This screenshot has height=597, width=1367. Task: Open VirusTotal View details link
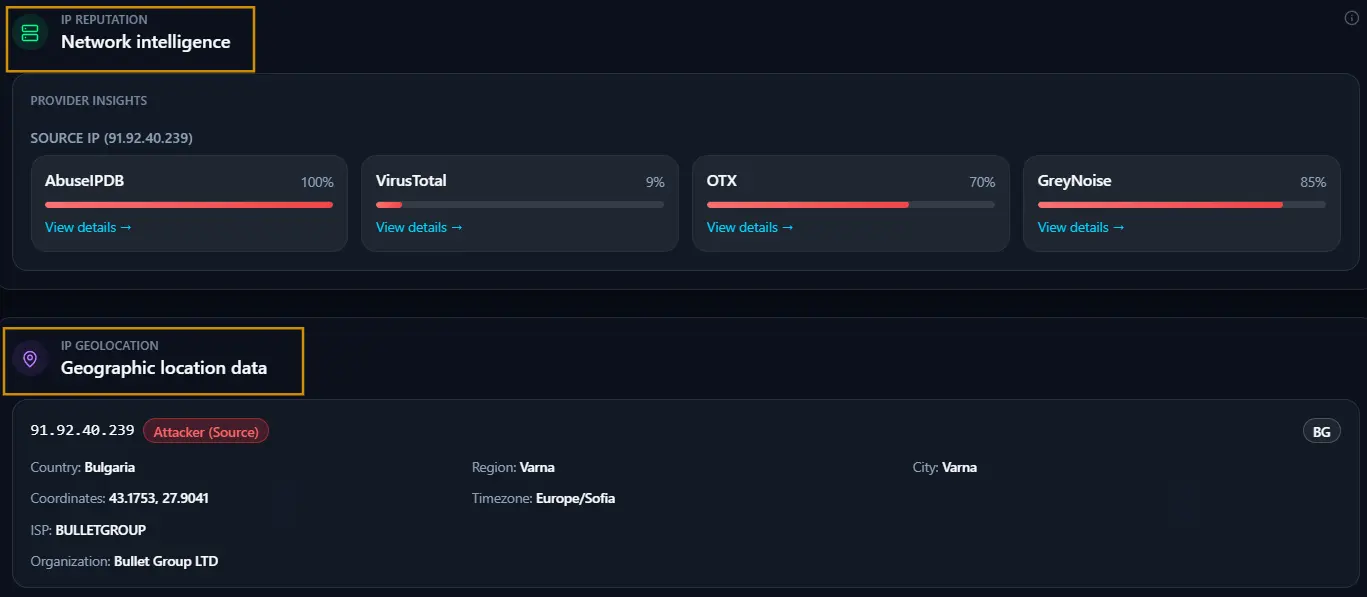[x=419, y=227]
